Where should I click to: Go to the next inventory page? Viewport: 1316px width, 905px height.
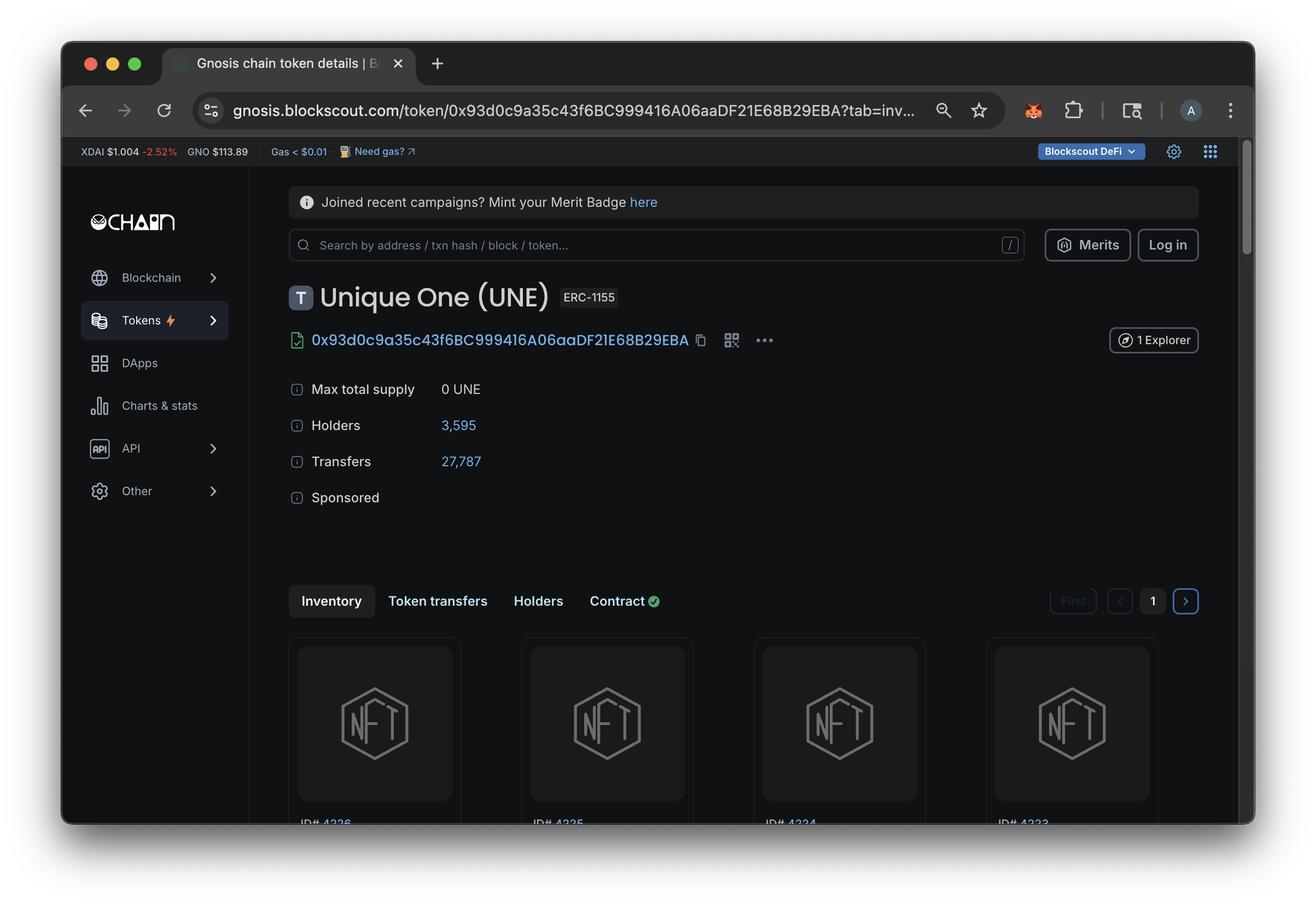click(x=1186, y=601)
